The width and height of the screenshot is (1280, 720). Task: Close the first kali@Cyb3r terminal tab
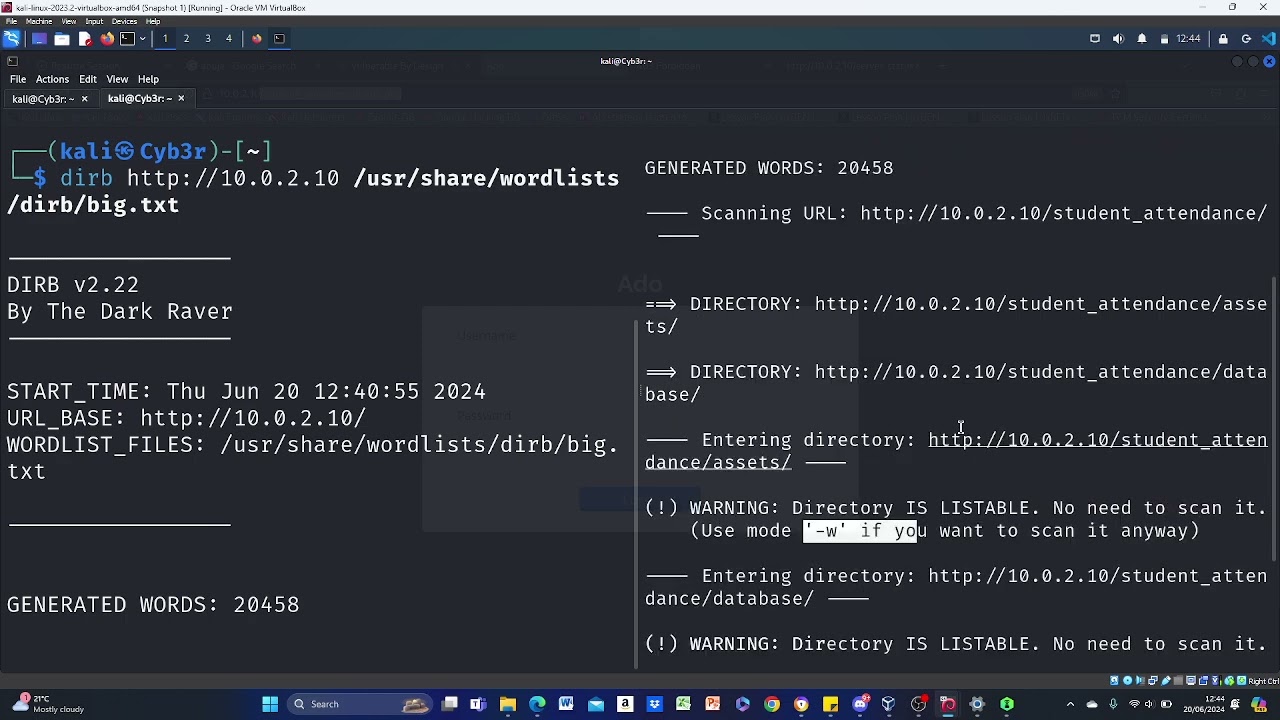(x=84, y=98)
